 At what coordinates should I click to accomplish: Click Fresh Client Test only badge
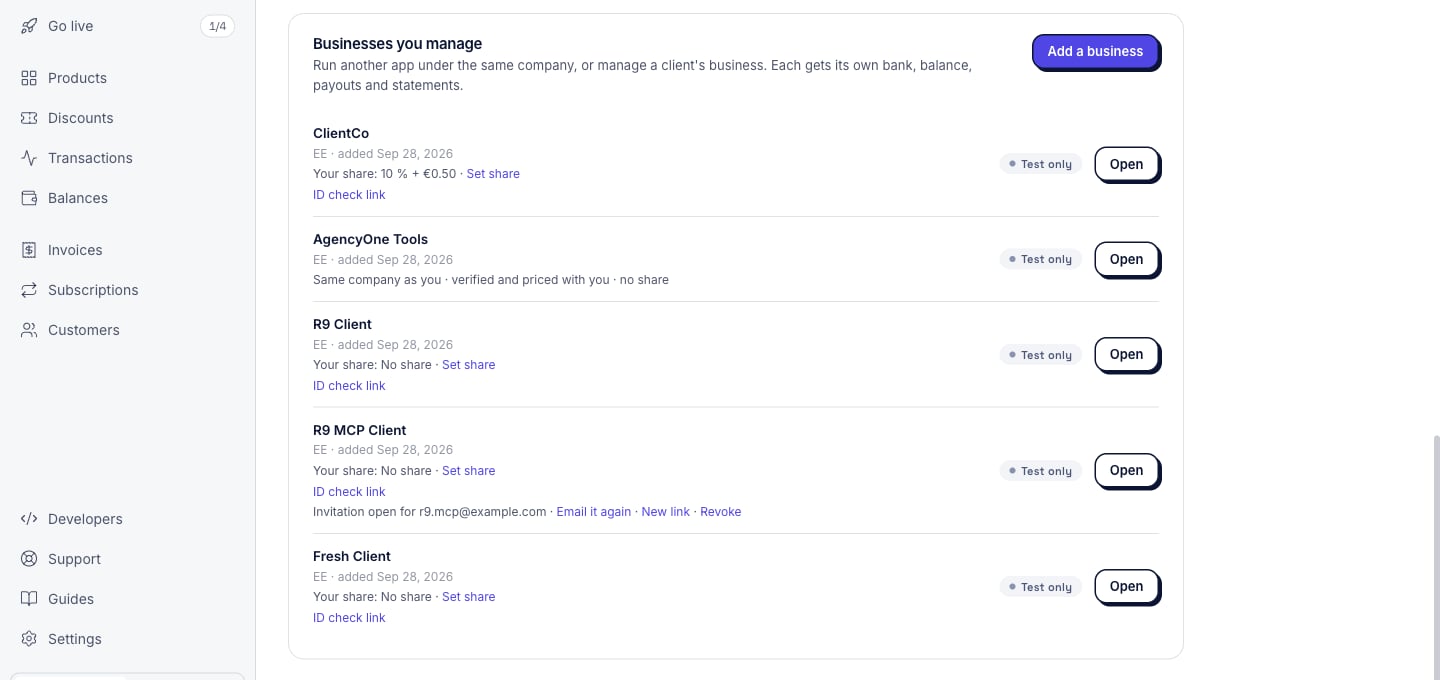pos(1040,587)
